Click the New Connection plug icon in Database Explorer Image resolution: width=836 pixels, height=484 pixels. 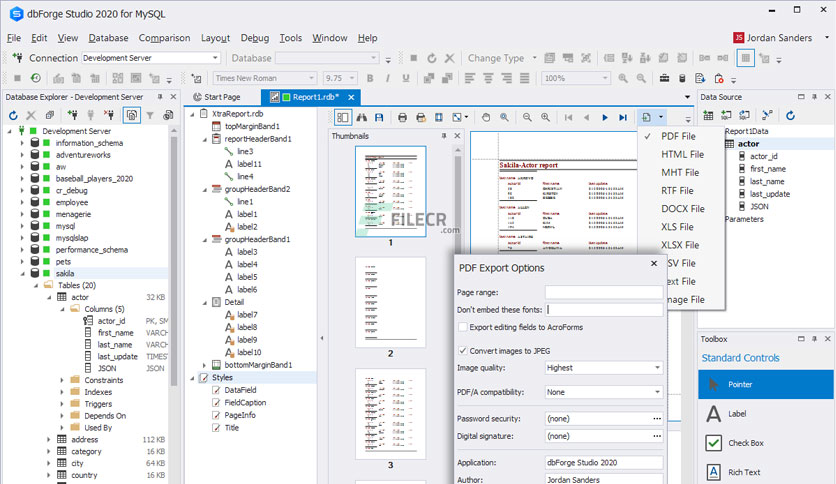coord(73,115)
